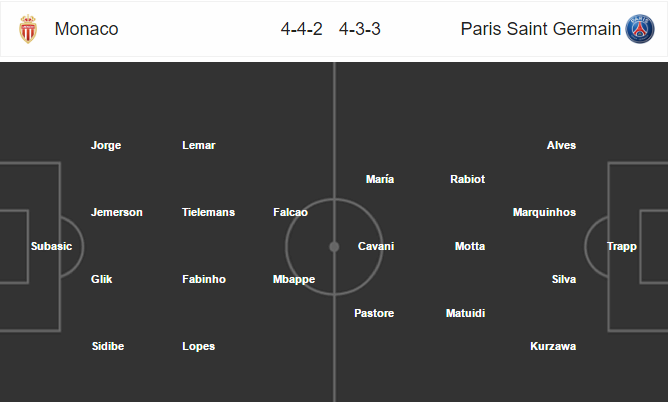Select left-back Kurzawa
This screenshot has height=402, width=669.
point(553,346)
